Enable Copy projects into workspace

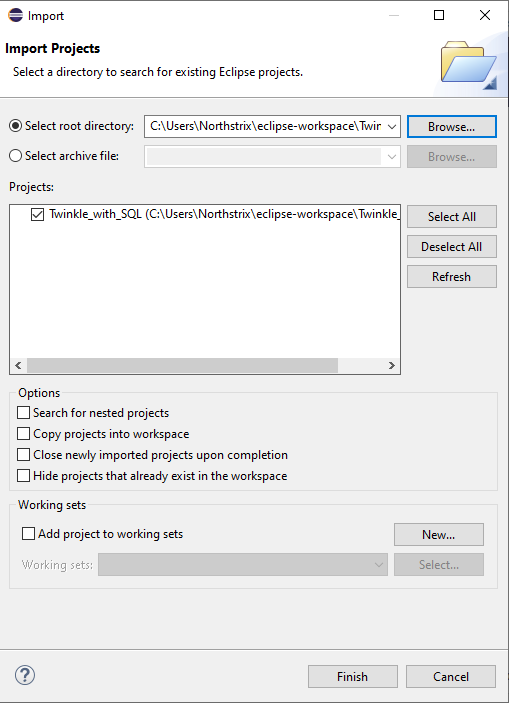[23, 434]
